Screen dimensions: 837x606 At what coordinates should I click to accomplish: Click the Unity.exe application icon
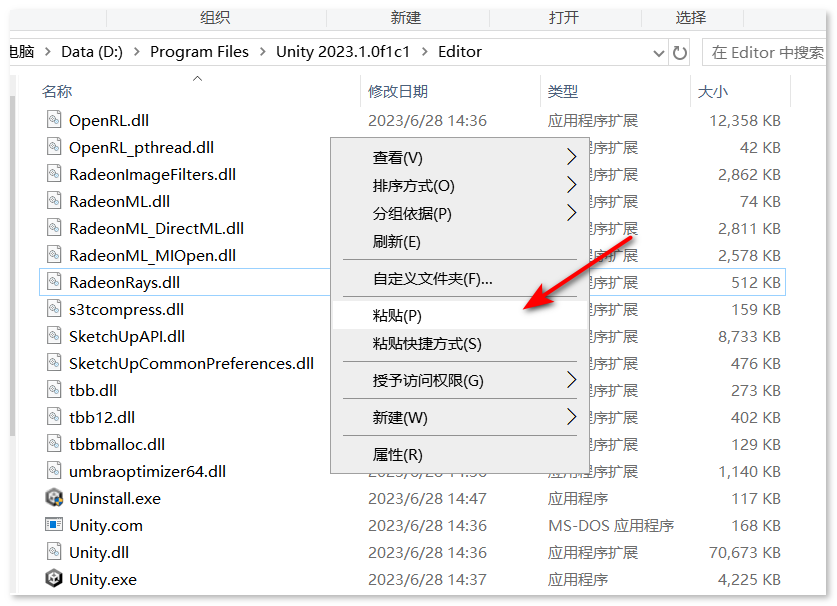[x=54, y=578]
